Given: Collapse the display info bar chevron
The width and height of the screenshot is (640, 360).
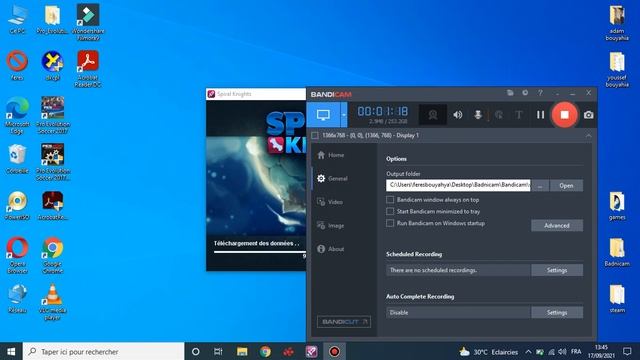Looking at the screenshot, I should (x=588, y=136).
